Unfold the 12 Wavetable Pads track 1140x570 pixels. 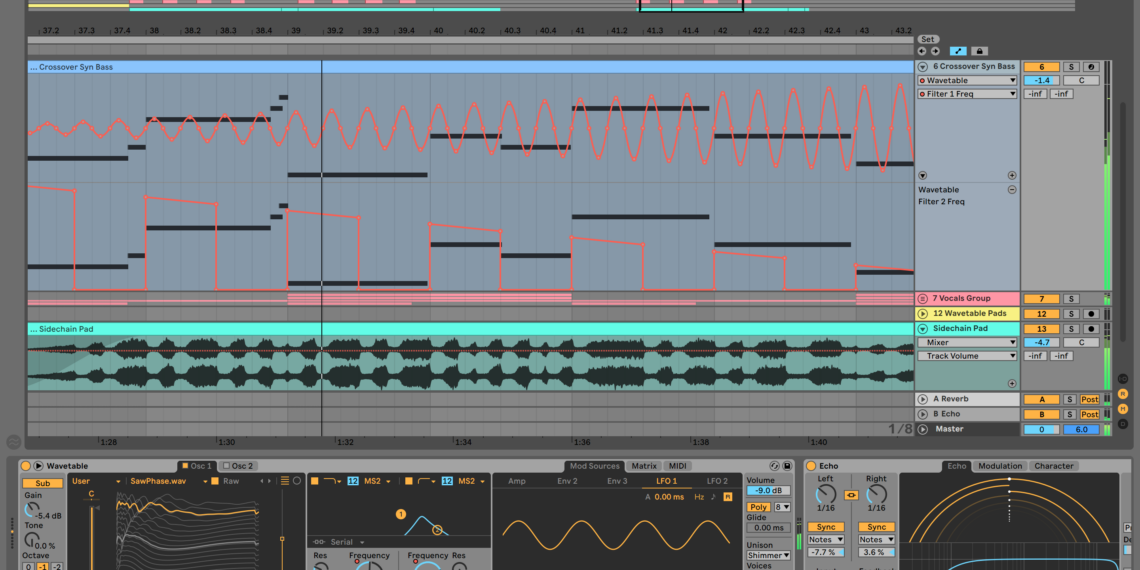(x=923, y=314)
